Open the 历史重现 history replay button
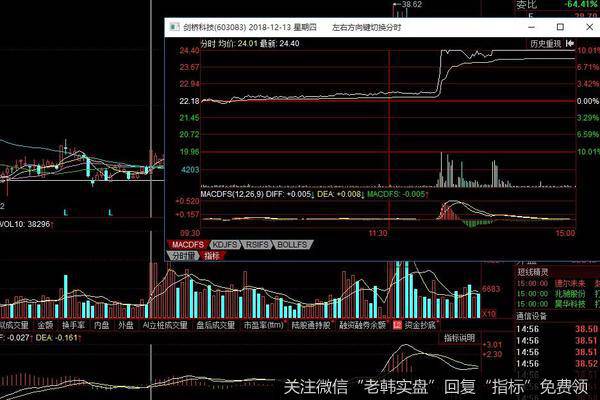This screenshot has width=600, height=400. click(546, 44)
